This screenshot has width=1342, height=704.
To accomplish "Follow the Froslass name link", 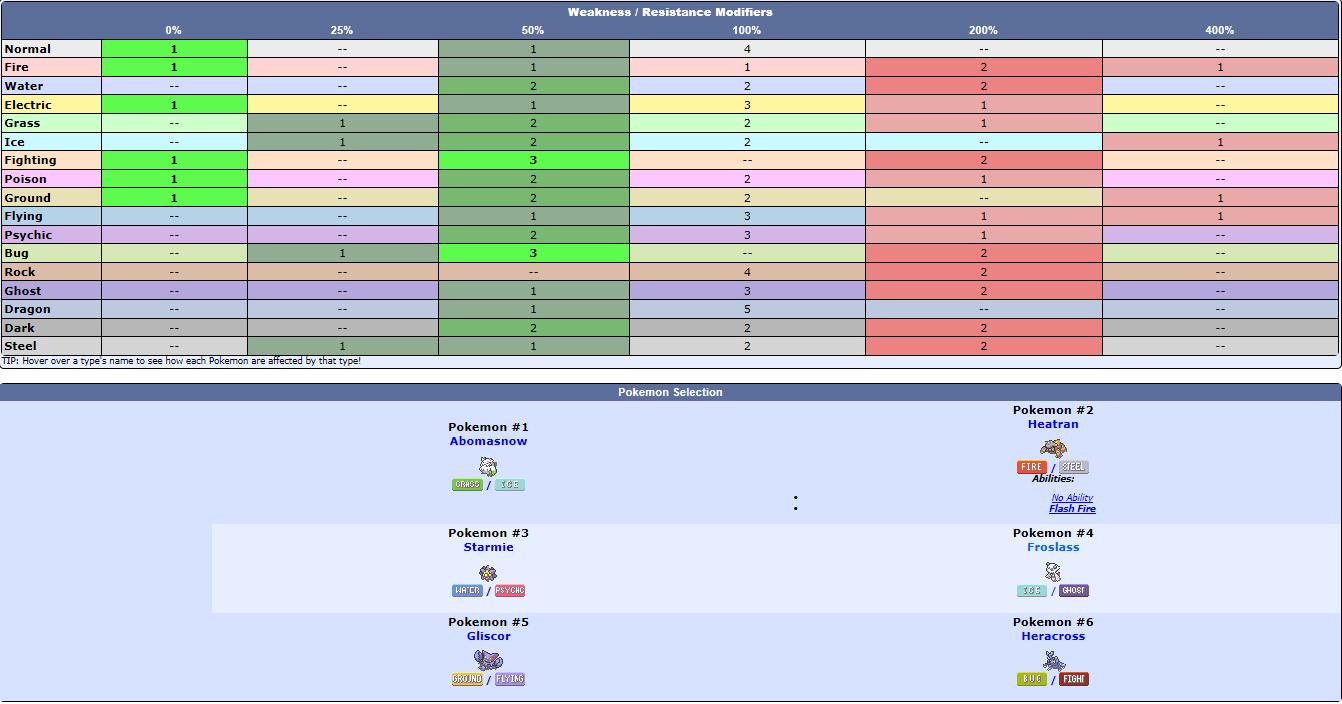I will pos(1053,547).
